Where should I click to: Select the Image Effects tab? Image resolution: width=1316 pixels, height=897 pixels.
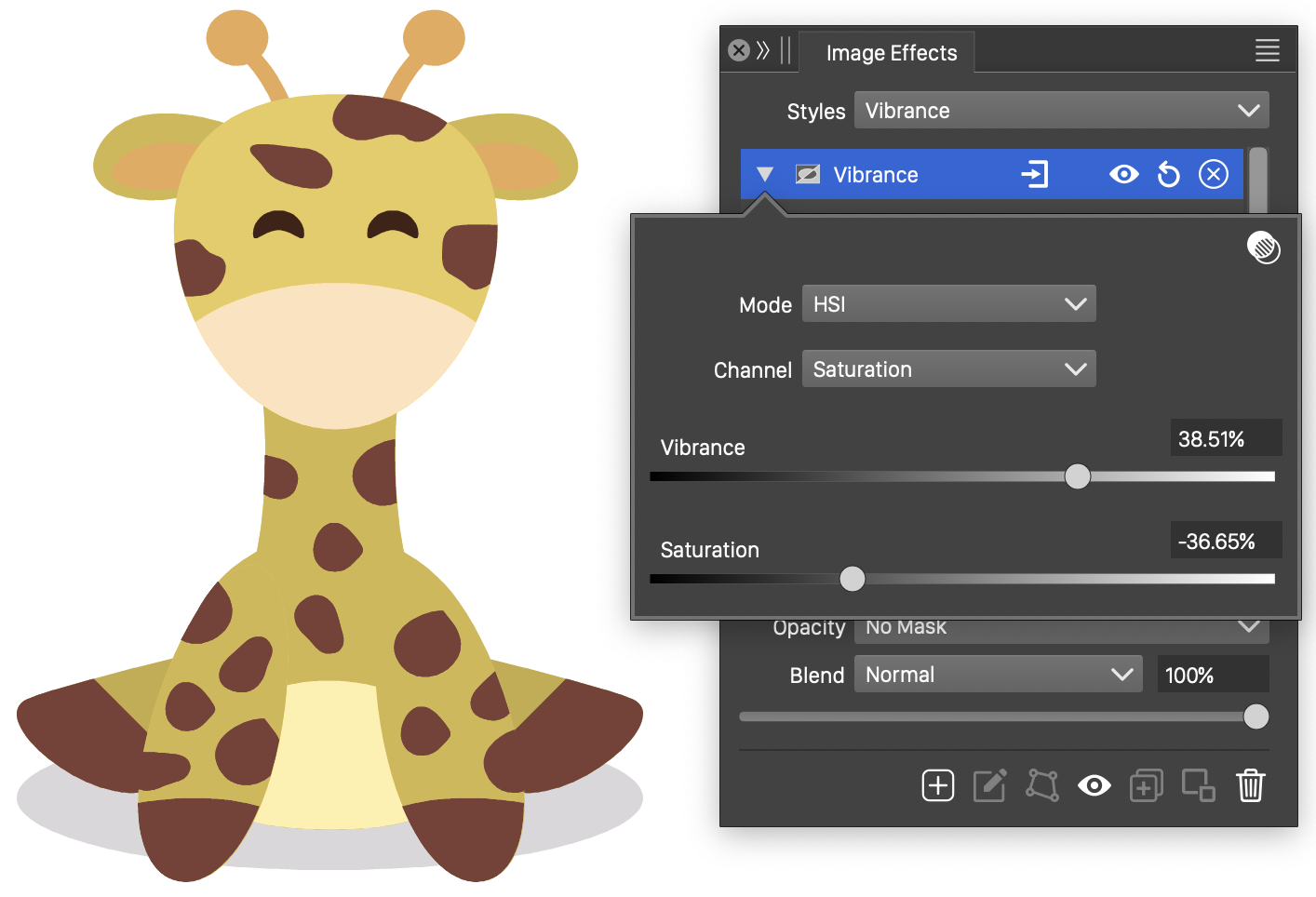pos(891,53)
